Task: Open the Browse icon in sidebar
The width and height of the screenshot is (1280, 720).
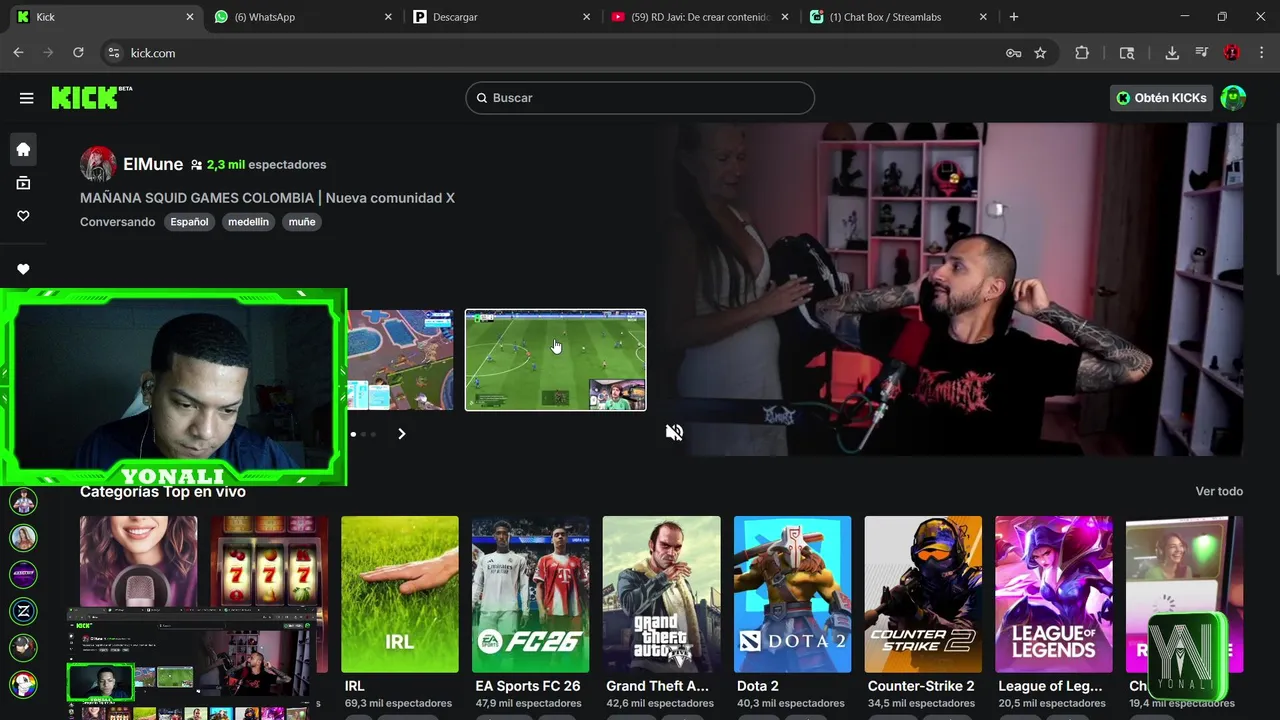Action: click(23, 183)
